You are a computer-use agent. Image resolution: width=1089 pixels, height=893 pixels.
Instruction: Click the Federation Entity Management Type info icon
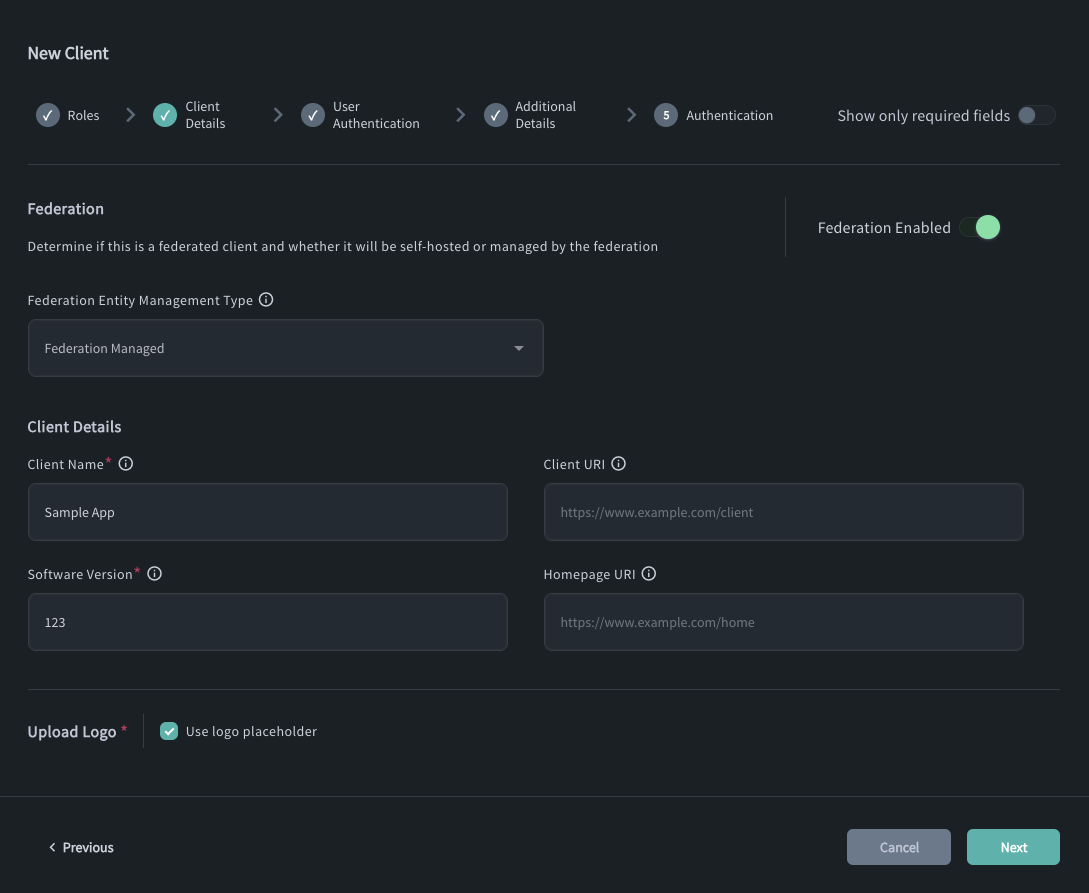(x=266, y=299)
